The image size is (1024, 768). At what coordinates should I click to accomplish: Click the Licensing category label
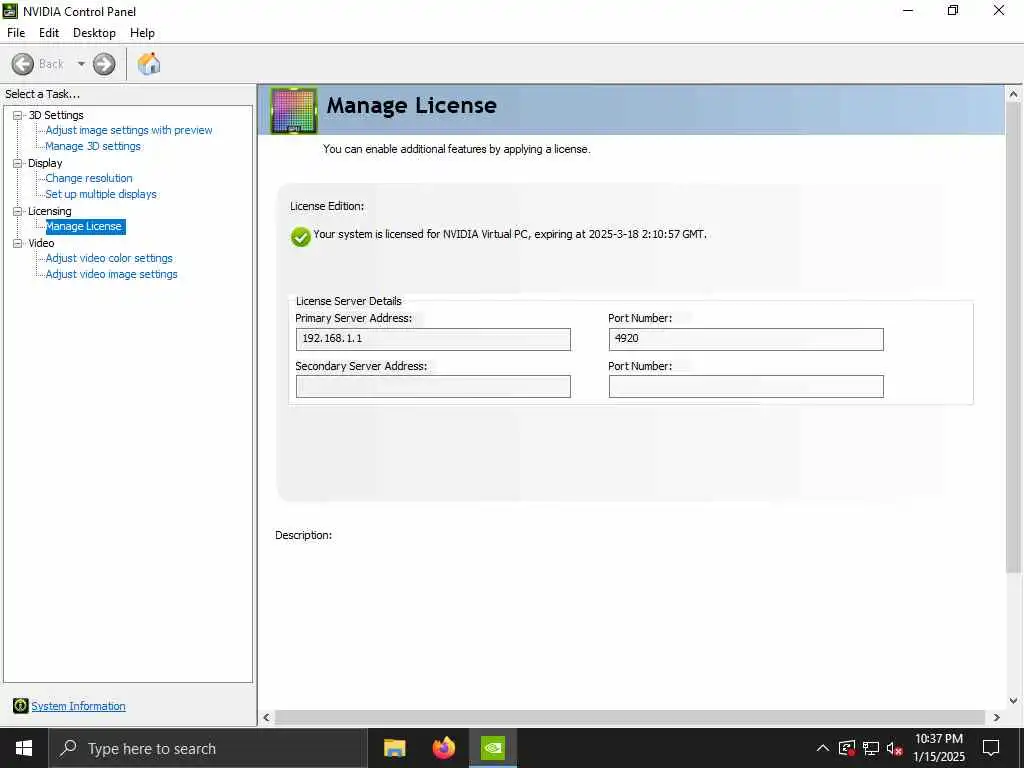click(50, 211)
